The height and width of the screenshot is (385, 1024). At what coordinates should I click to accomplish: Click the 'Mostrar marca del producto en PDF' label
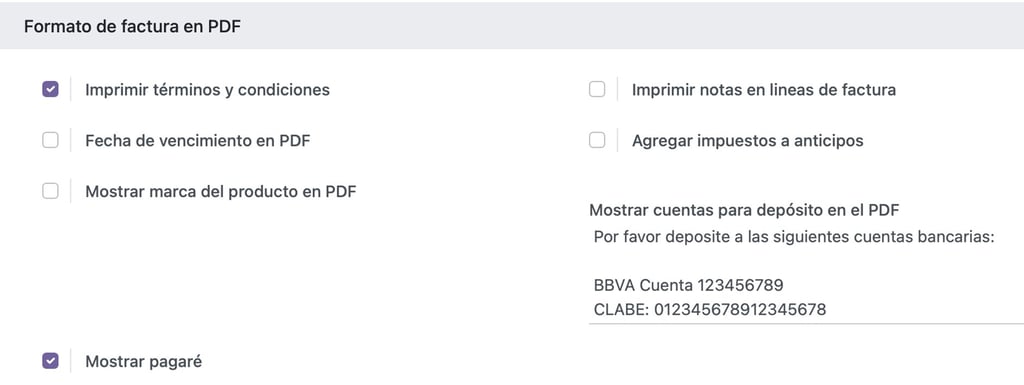pyautogui.click(x=221, y=192)
